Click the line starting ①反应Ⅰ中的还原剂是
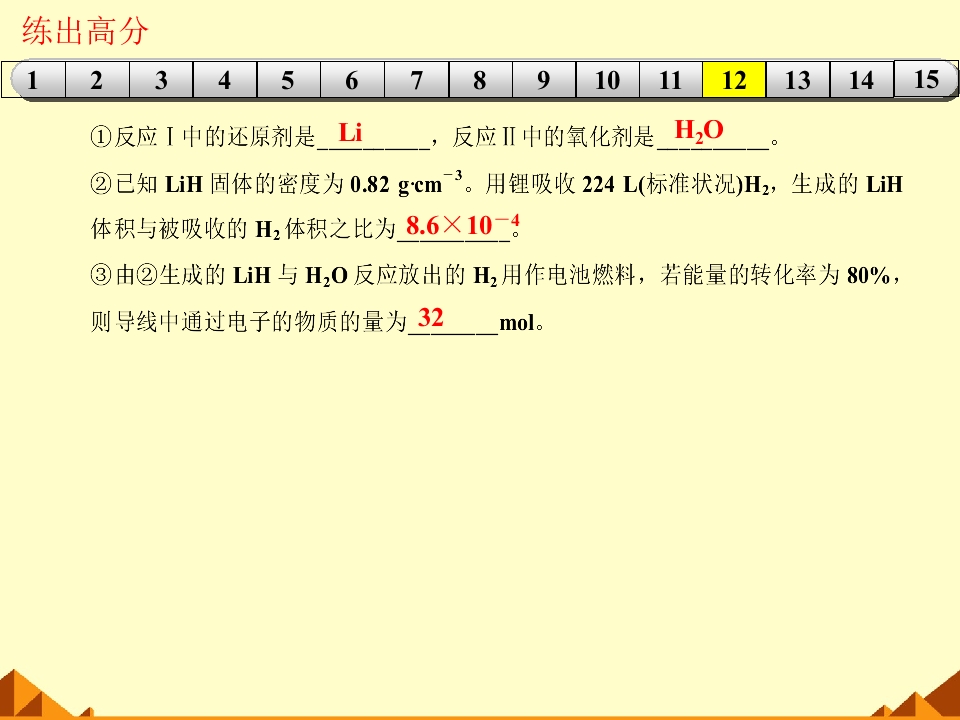The image size is (960, 720). pyautogui.click(x=435, y=135)
